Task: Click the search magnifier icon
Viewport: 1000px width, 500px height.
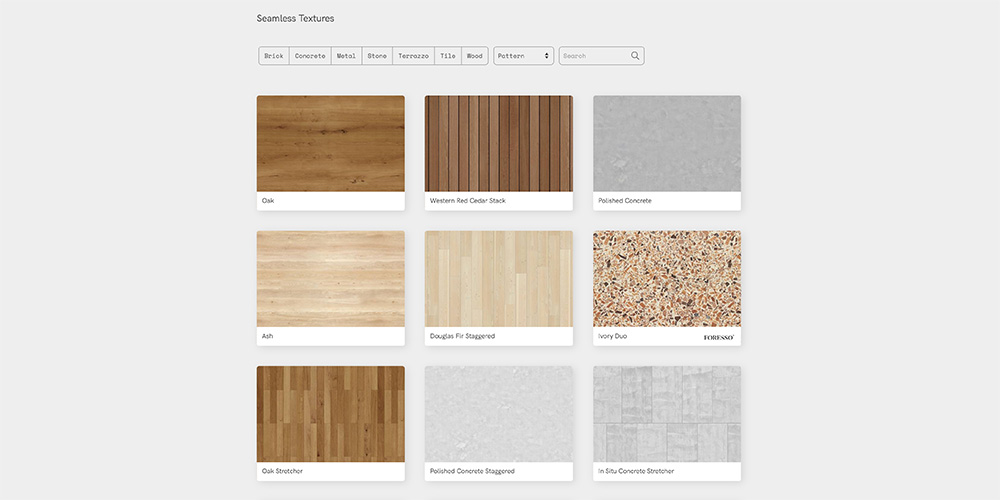Action: [635, 55]
